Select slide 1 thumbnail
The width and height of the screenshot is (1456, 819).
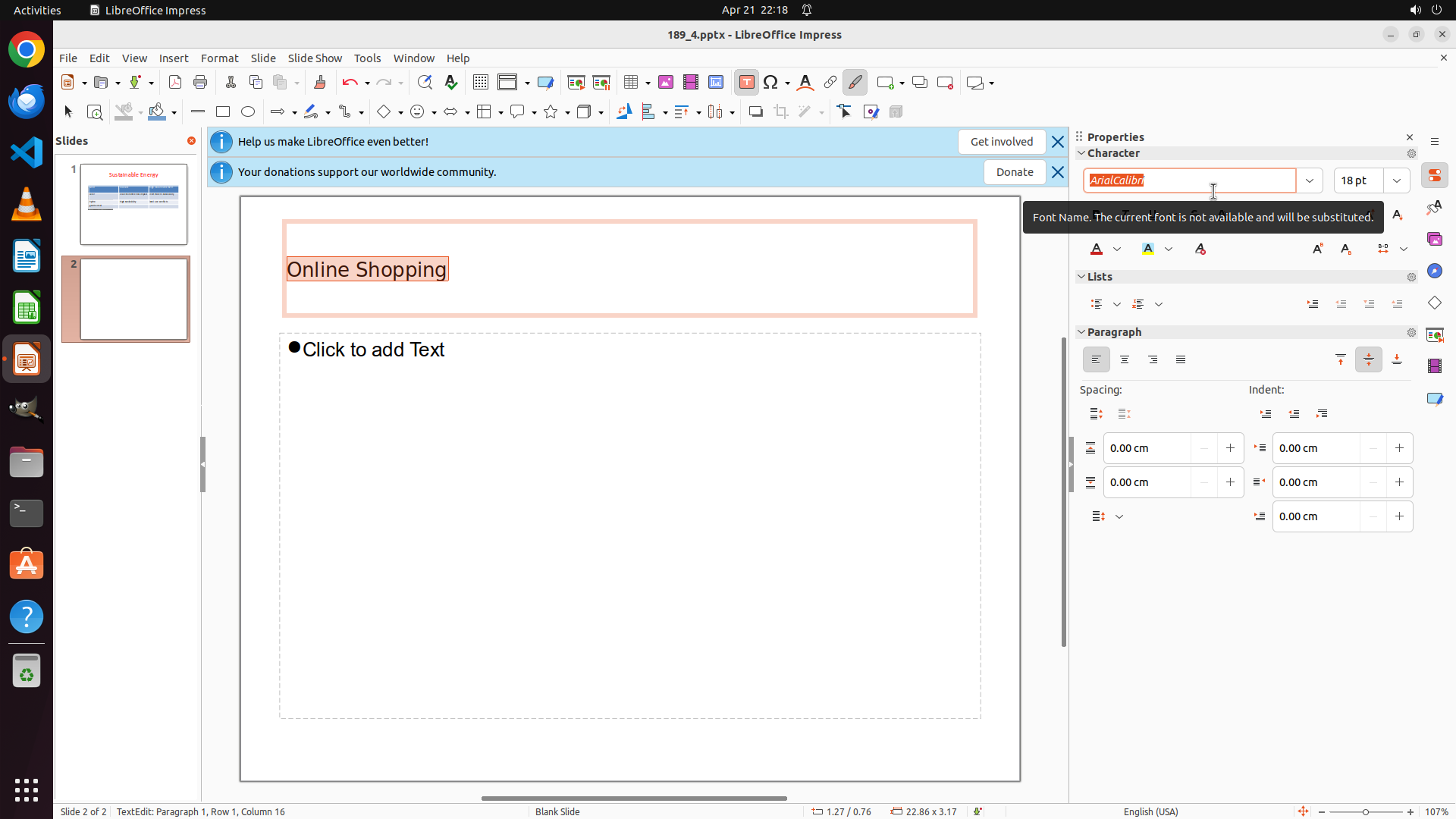coord(133,204)
